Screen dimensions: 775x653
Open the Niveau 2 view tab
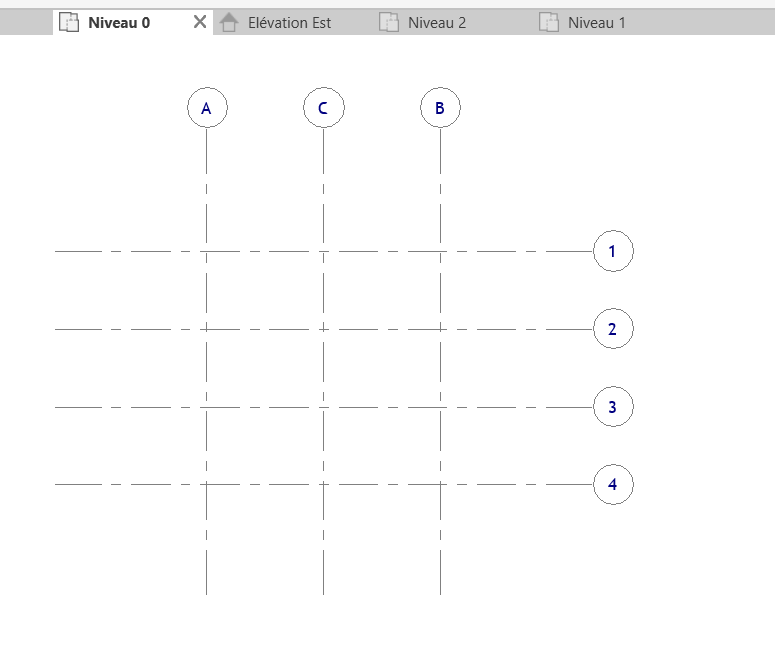(x=437, y=22)
